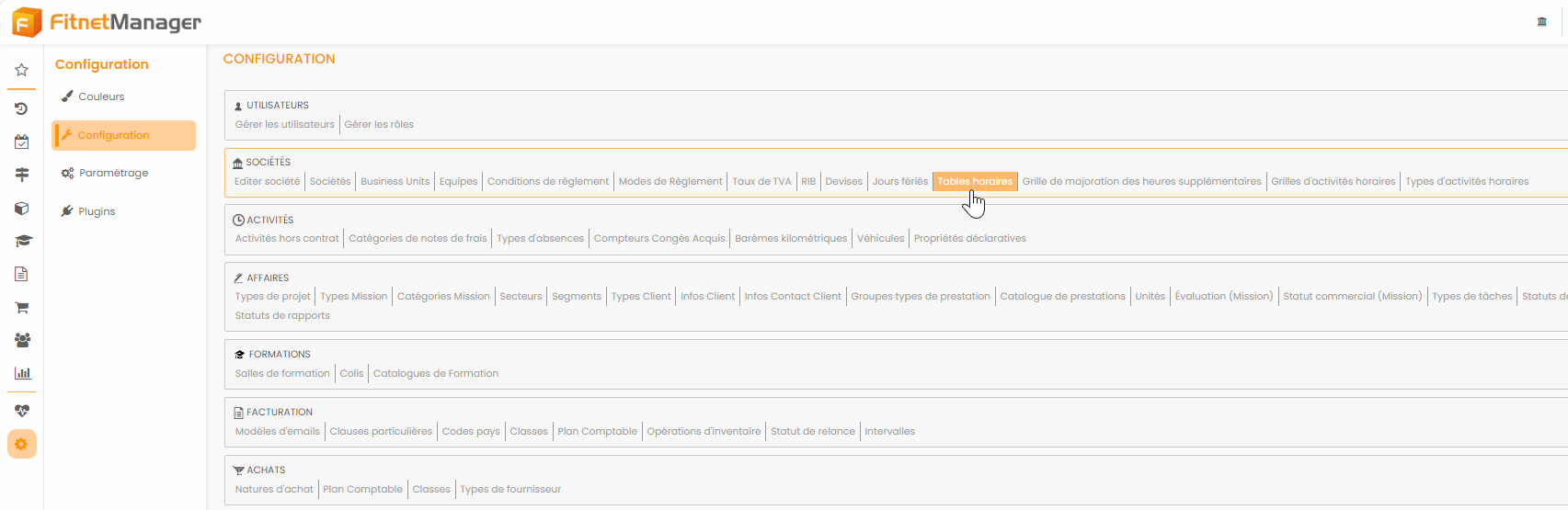Open the Plugins menu entry
Screen dimensions: 1568x510
click(x=97, y=211)
